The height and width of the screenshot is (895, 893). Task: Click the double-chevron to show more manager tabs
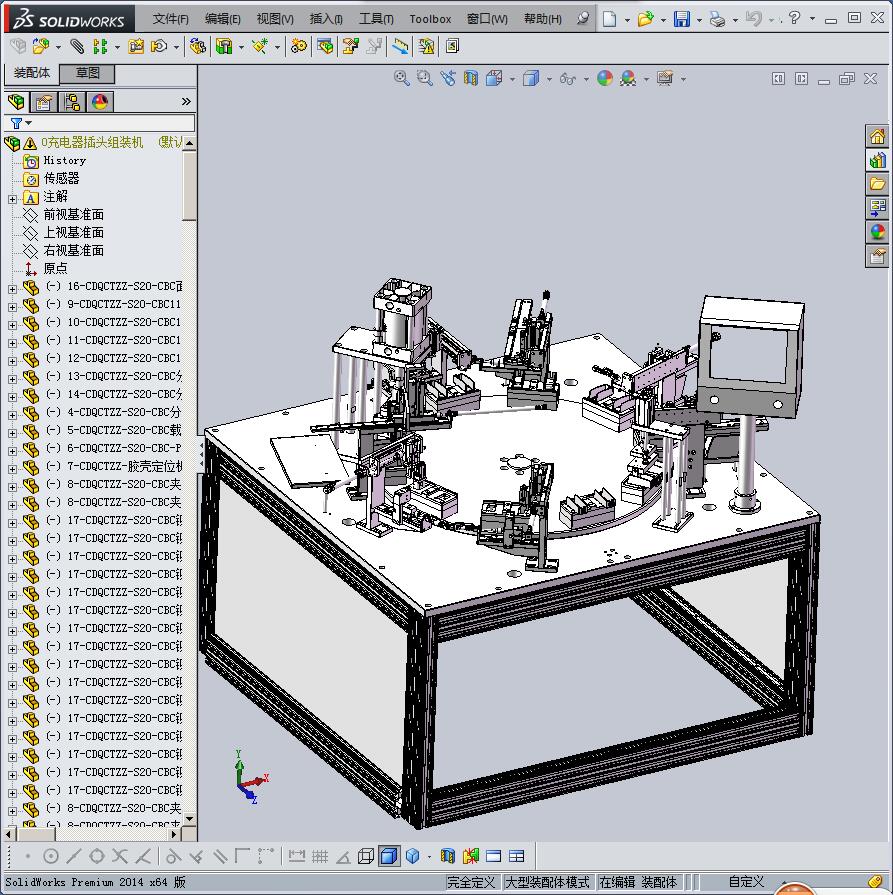[x=186, y=102]
